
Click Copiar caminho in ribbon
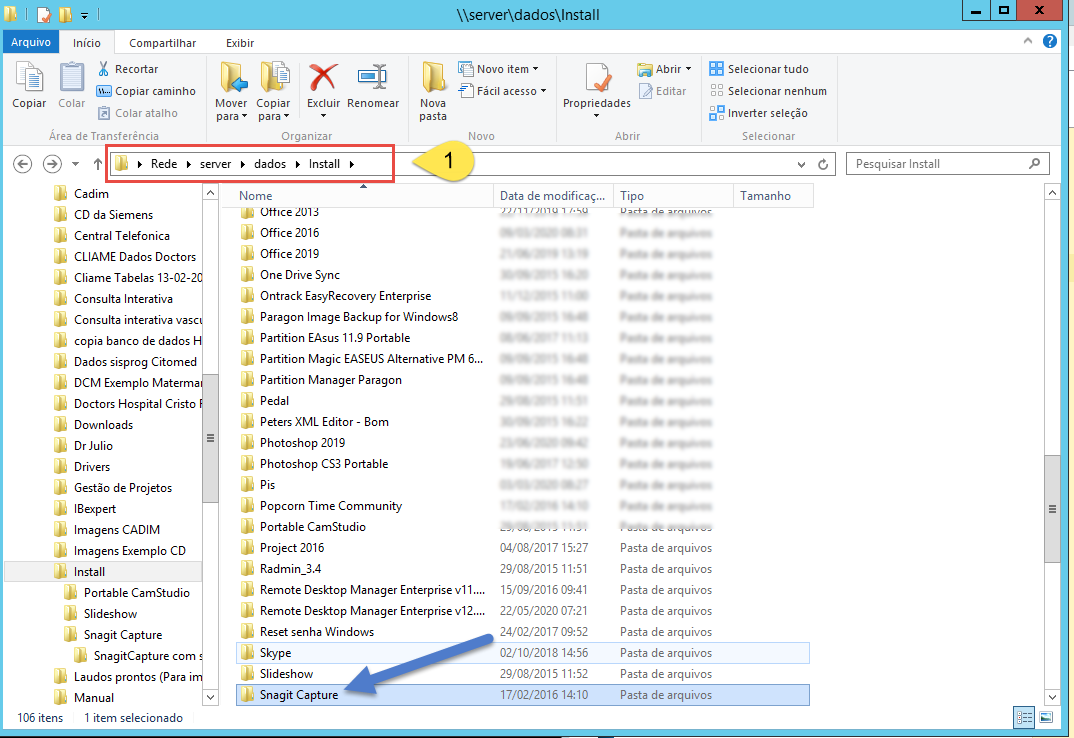click(146, 91)
